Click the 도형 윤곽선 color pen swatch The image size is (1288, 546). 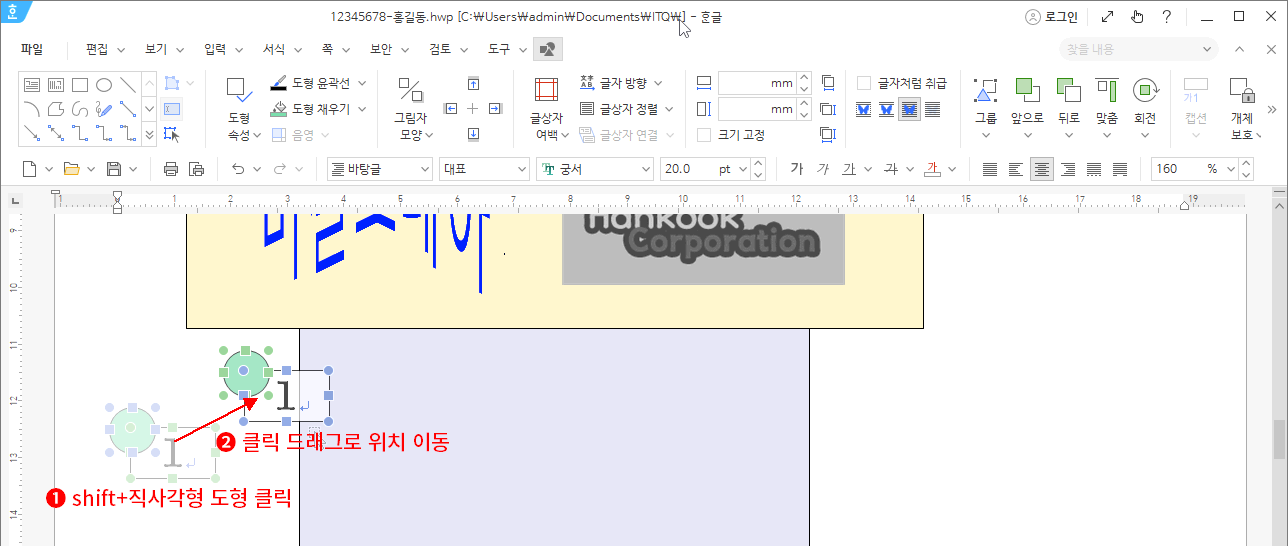[280, 83]
